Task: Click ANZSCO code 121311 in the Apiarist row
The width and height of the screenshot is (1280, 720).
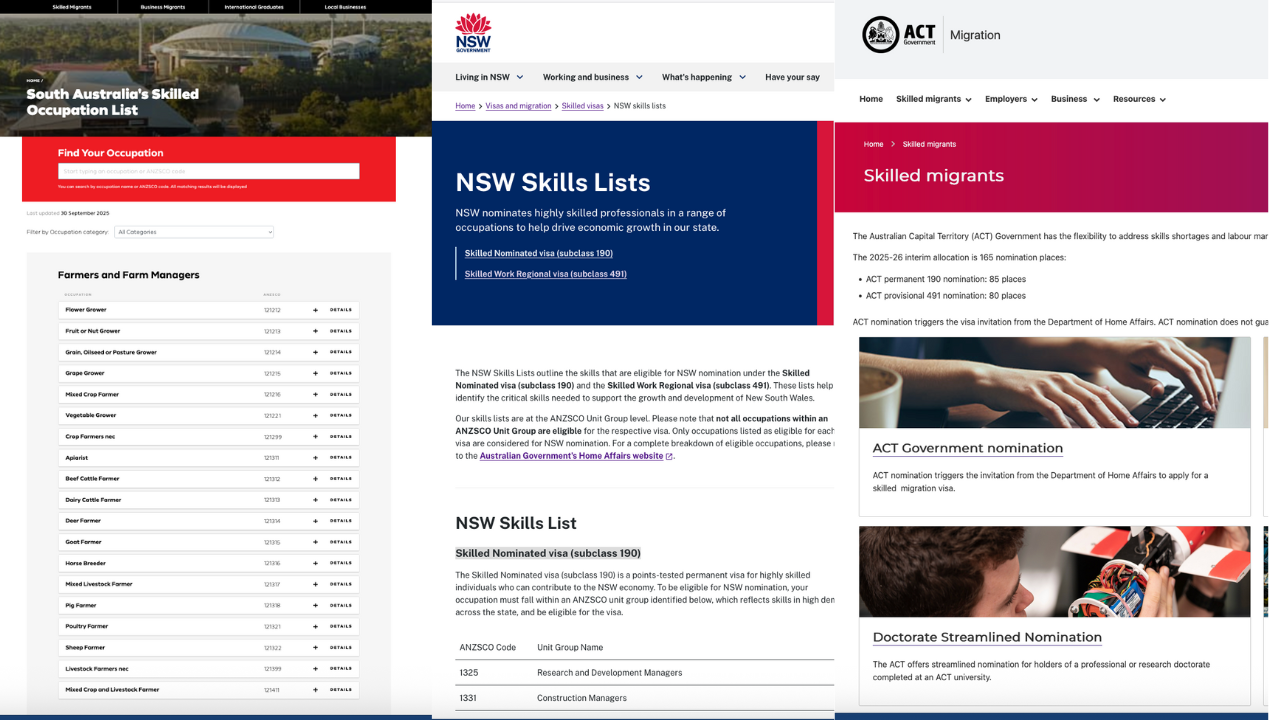Action: coord(272,458)
